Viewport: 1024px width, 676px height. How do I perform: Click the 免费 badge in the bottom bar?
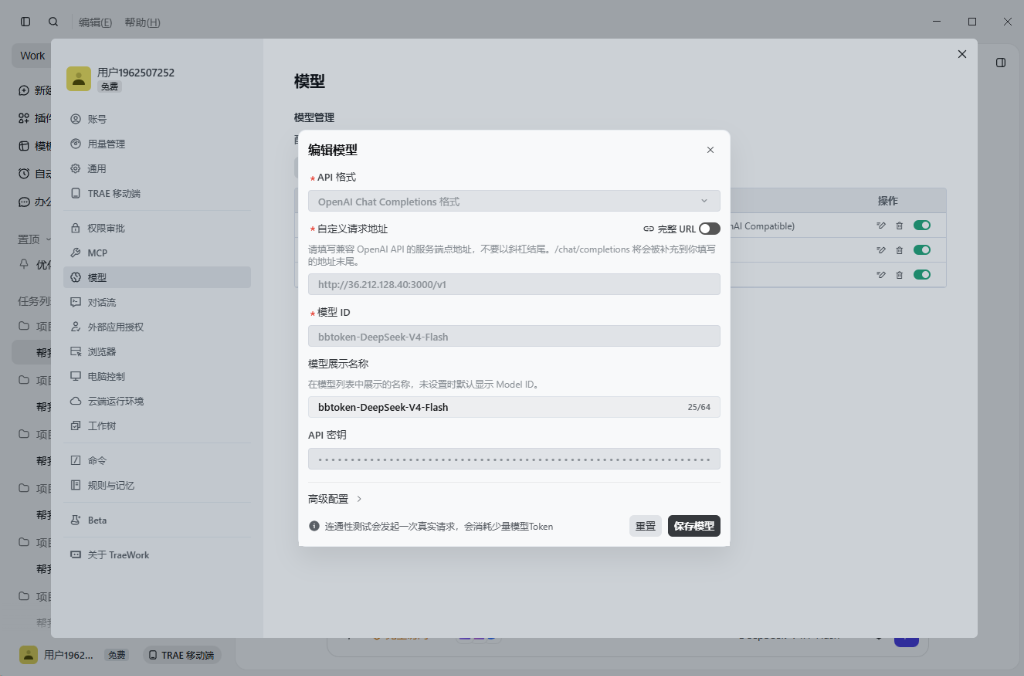pyautogui.click(x=117, y=655)
